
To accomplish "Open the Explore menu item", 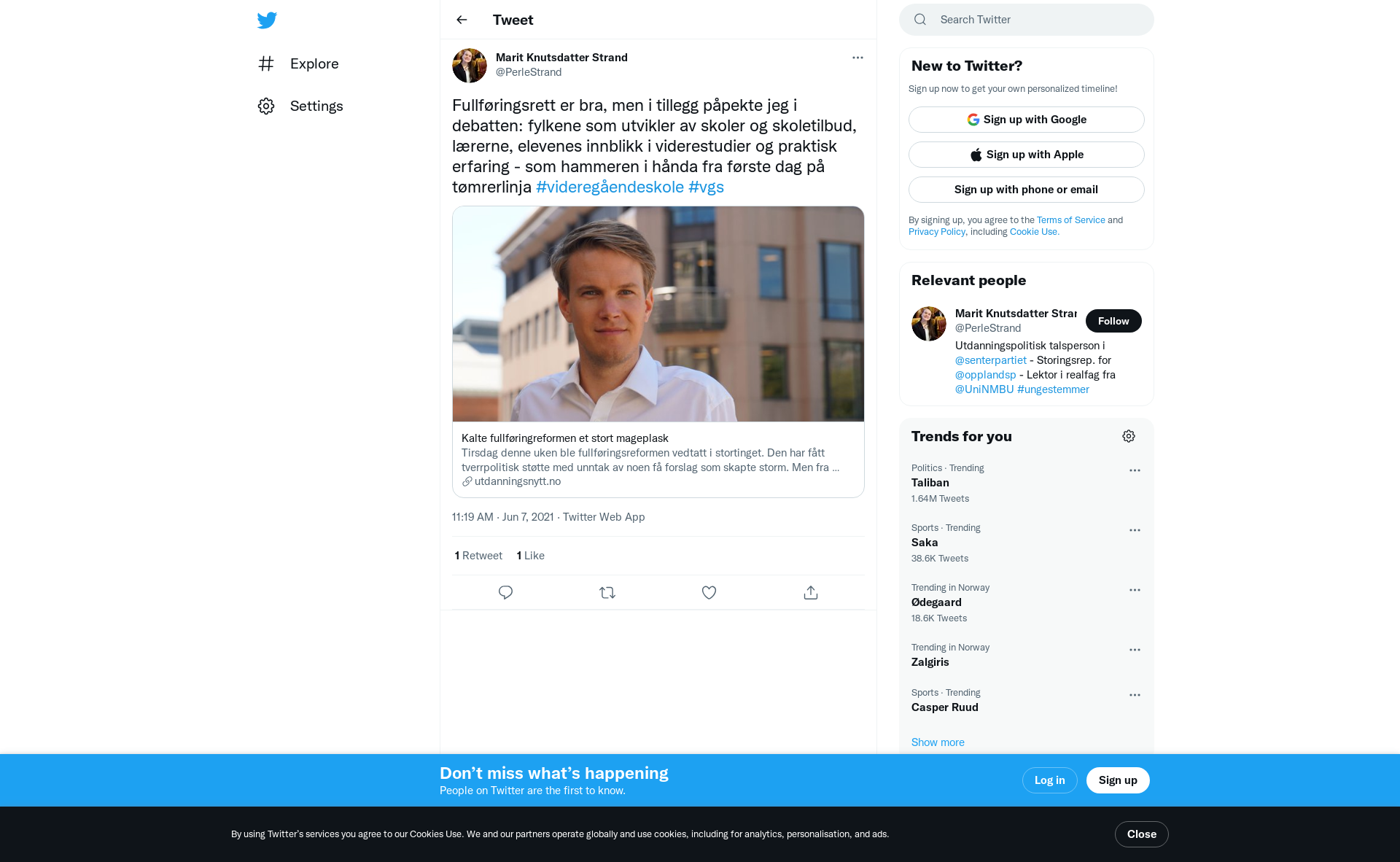I will 314,63.
